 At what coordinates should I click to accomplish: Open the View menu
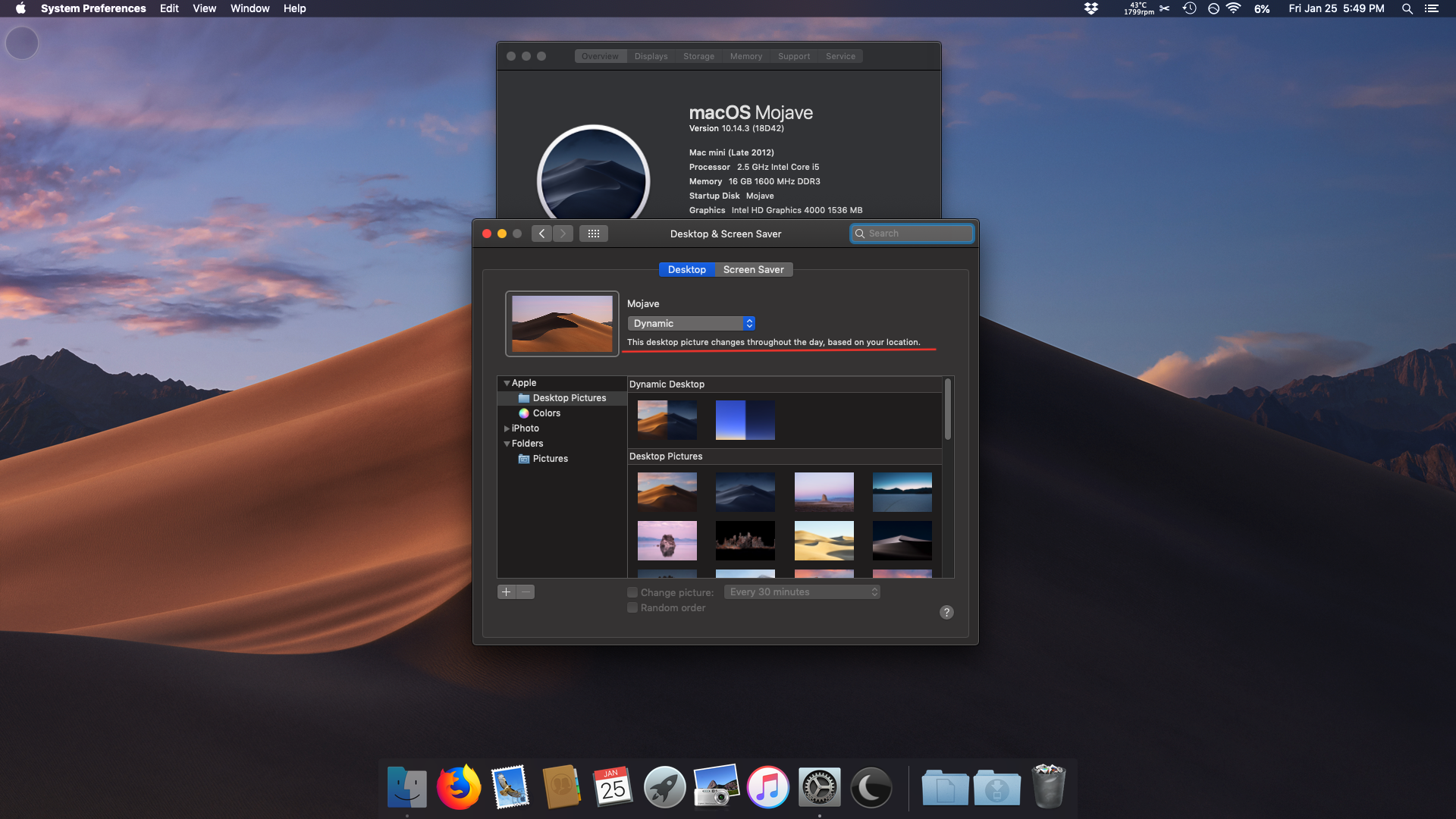[x=204, y=8]
